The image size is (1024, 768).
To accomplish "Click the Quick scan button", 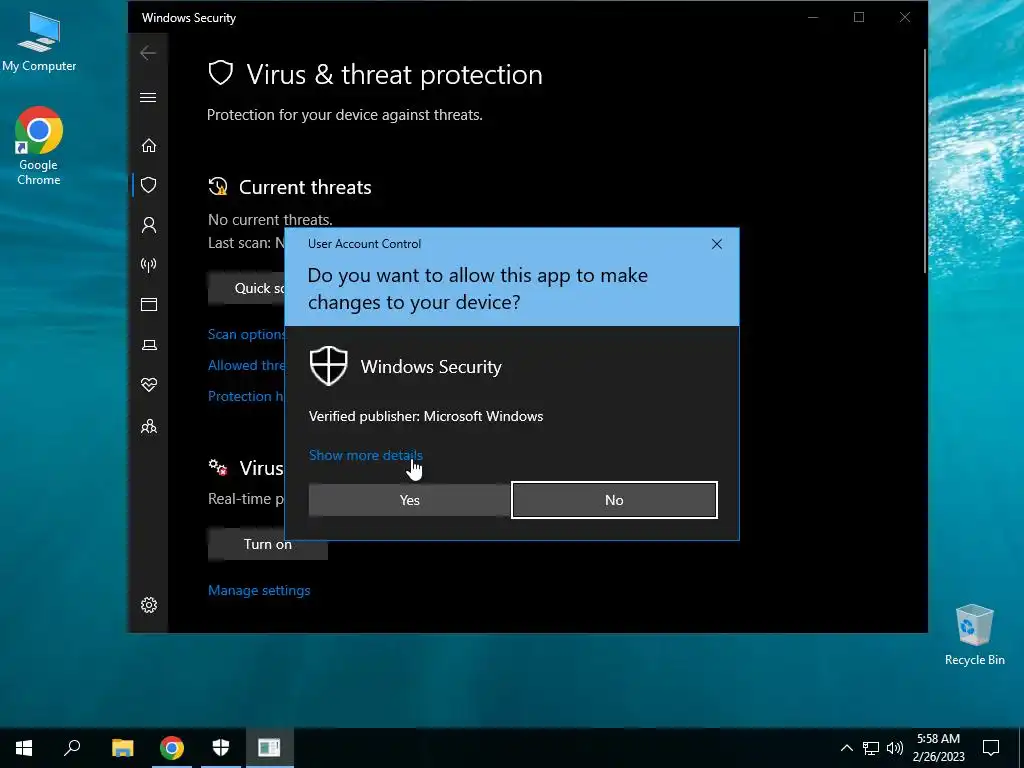I will coord(247,288).
